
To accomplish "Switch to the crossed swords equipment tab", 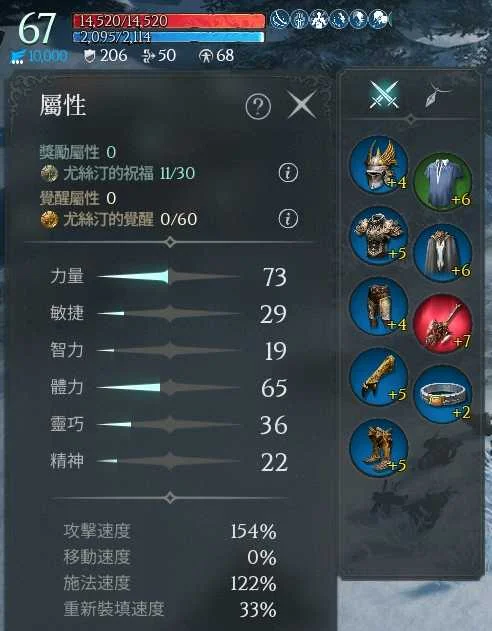I will point(384,95).
